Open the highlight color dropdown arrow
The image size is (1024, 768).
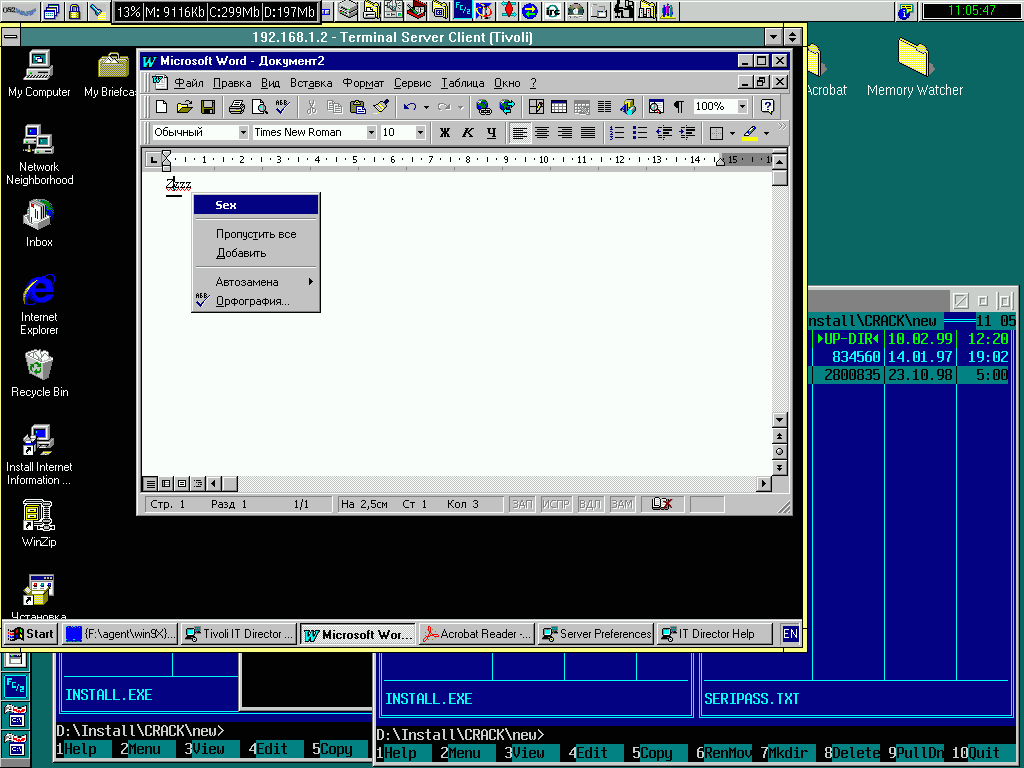pos(767,133)
